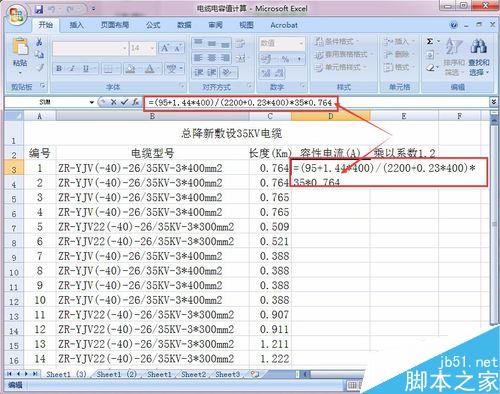Cancel formula entry with X icon

[x=113, y=102]
